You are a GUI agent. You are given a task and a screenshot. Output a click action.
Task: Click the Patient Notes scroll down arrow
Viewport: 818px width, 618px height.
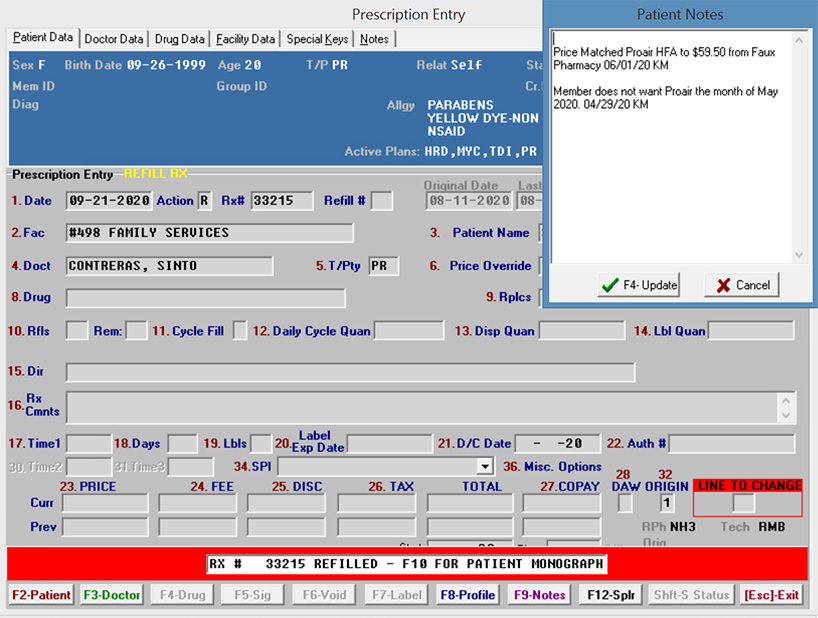click(799, 254)
